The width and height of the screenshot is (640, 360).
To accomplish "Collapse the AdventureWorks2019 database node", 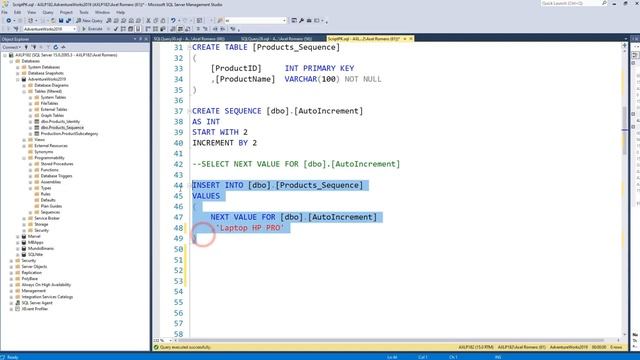I will pyautogui.click(x=18, y=79).
